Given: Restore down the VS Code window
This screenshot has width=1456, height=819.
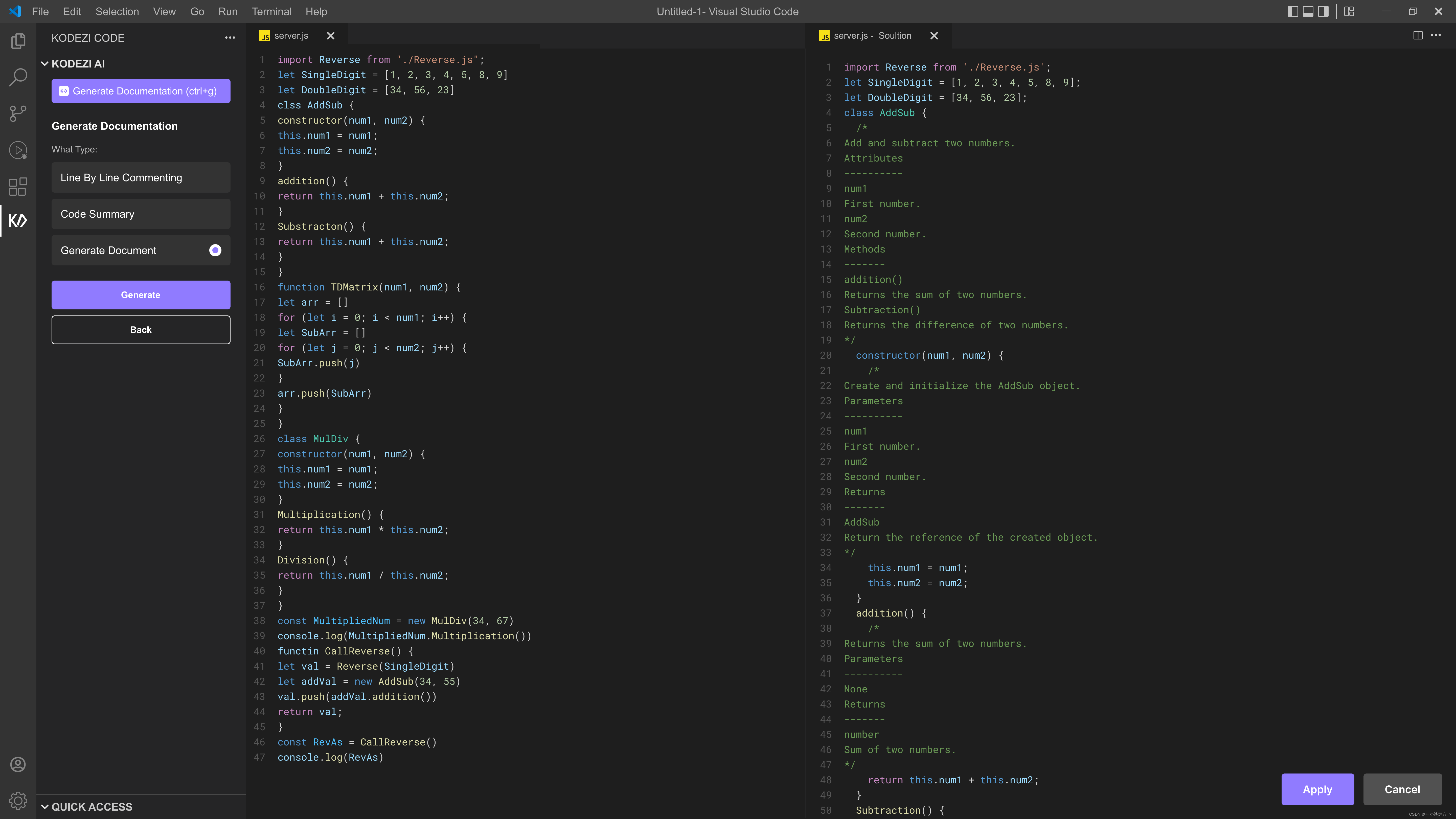Looking at the screenshot, I should [x=1413, y=11].
